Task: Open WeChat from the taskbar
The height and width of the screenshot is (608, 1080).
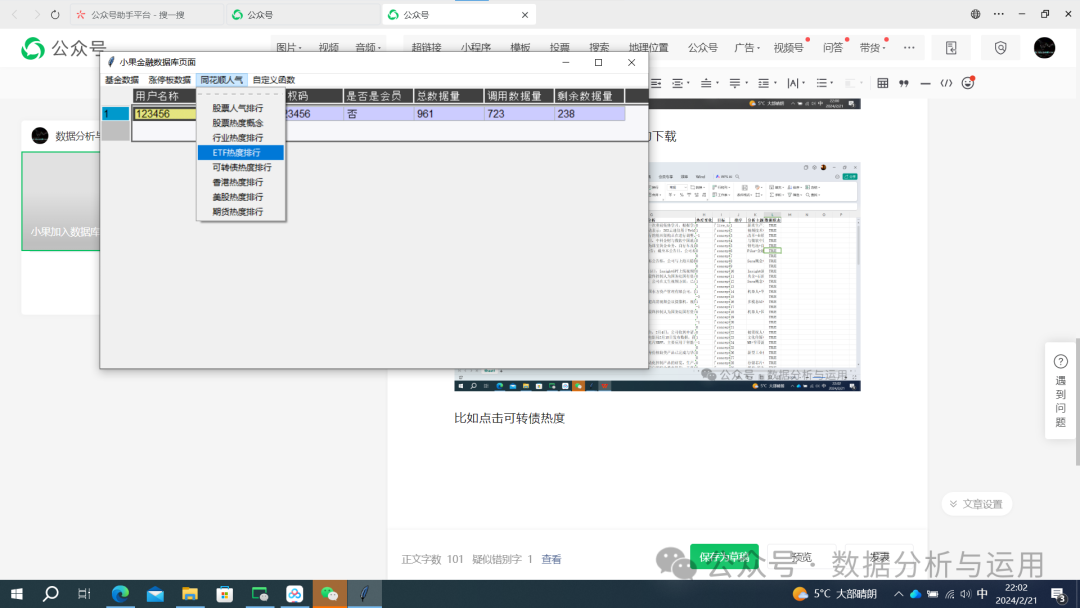Action: (329, 594)
